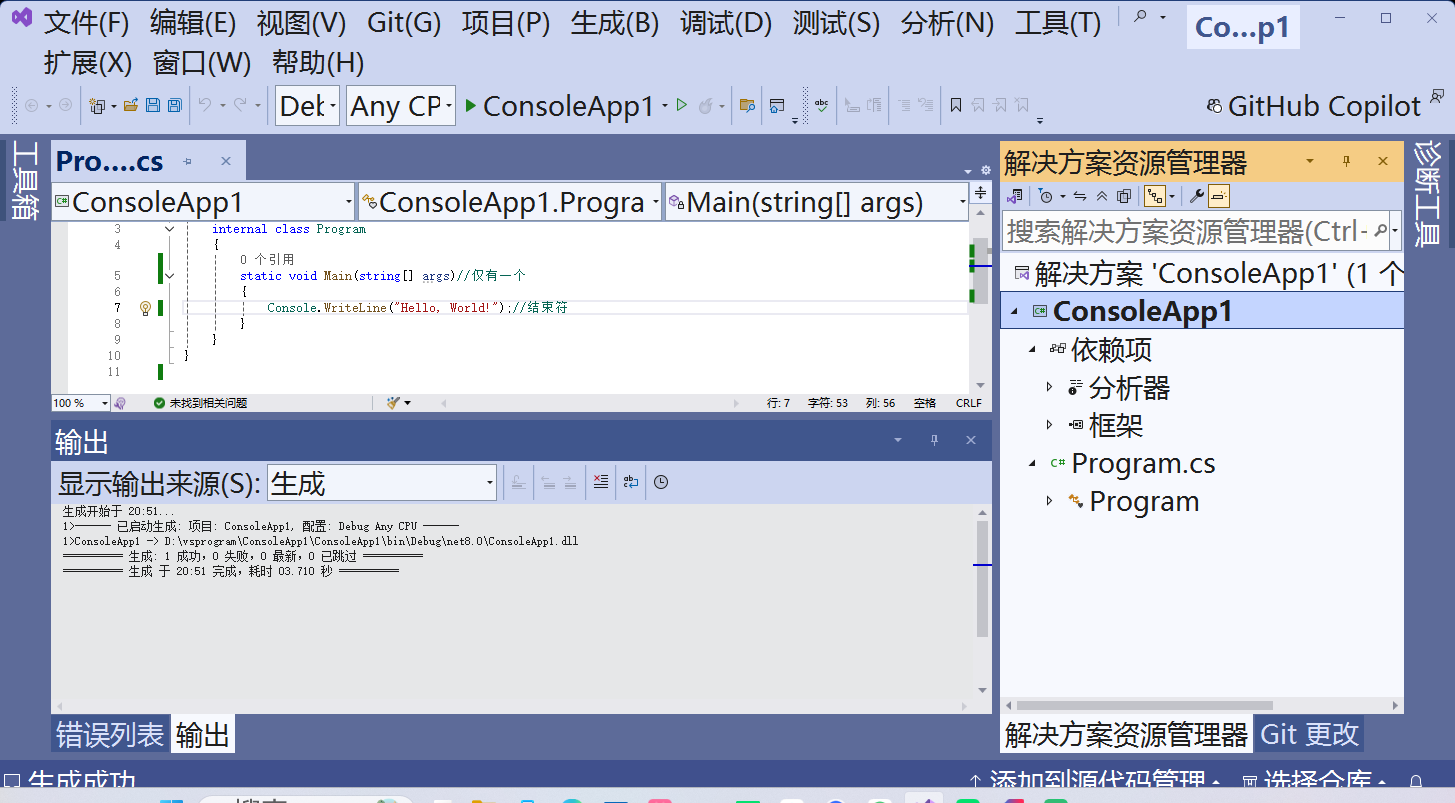Open the 帮助(H) menu

[318, 63]
